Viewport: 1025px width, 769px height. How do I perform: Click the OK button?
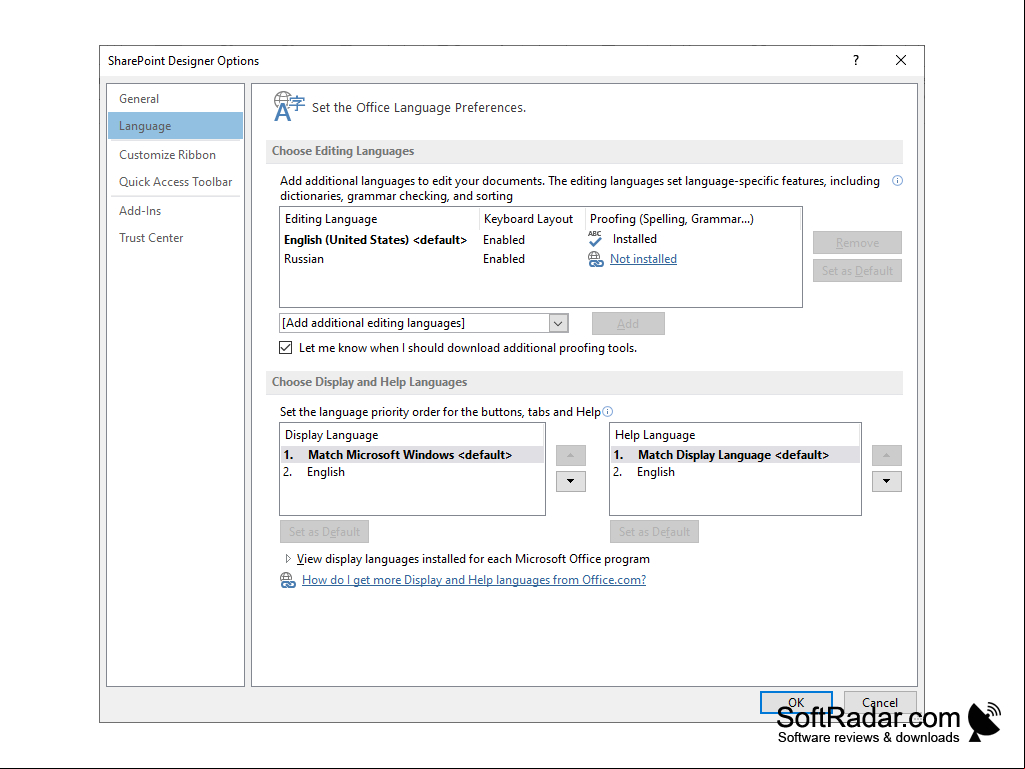pyautogui.click(x=796, y=702)
